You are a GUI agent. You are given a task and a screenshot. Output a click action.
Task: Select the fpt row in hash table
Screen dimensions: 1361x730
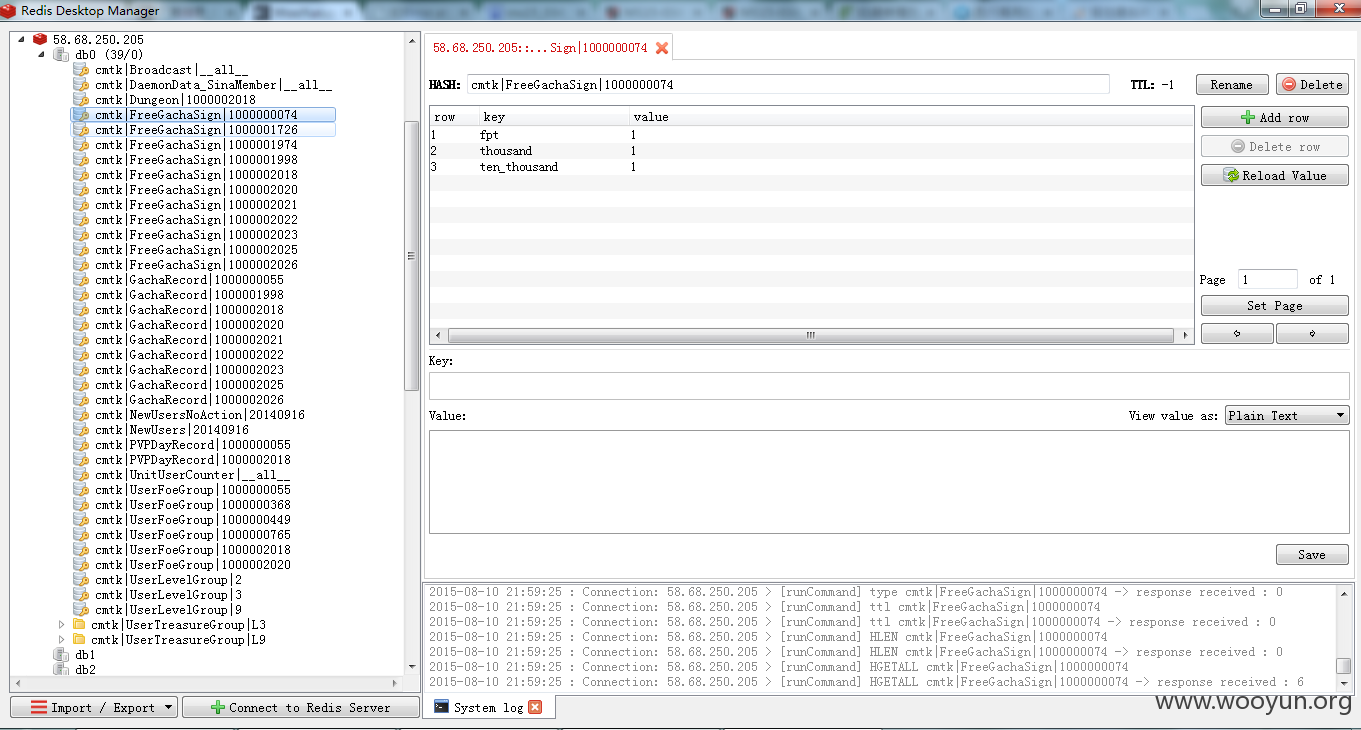point(811,135)
